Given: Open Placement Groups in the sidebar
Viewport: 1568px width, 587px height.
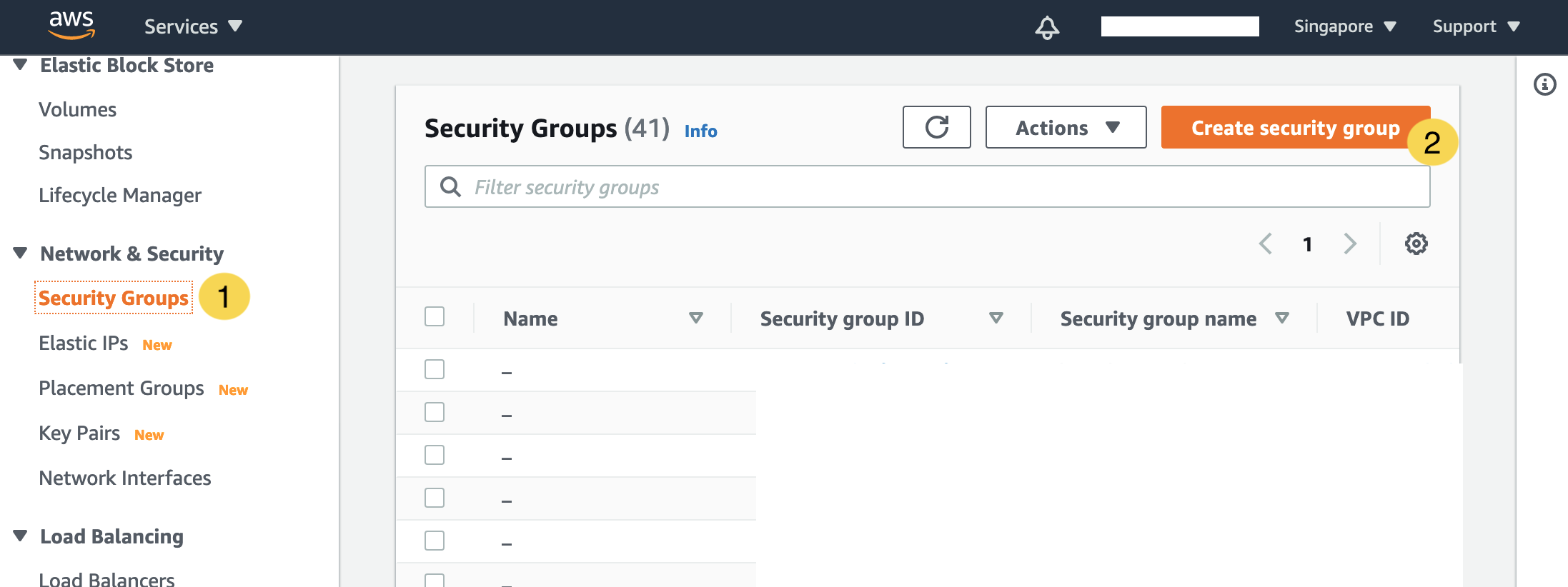Looking at the screenshot, I should (x=121, y=388).
